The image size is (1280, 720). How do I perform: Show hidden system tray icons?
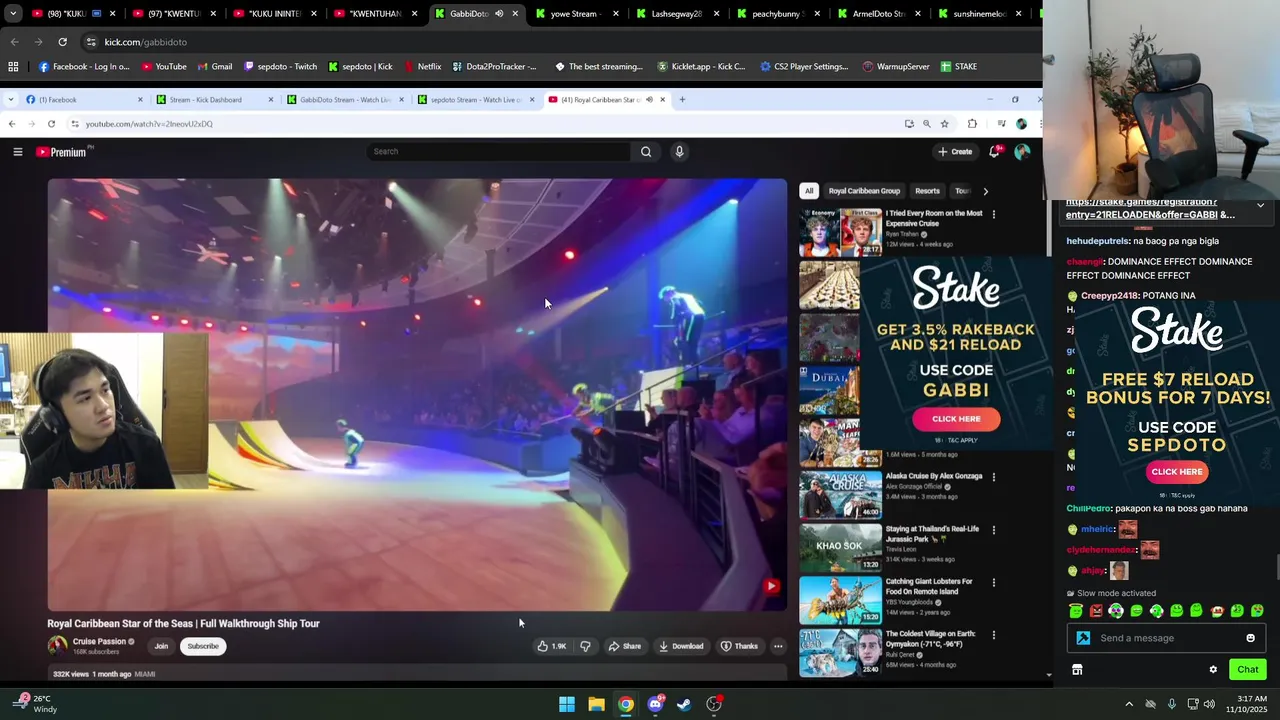[1129, 704]
